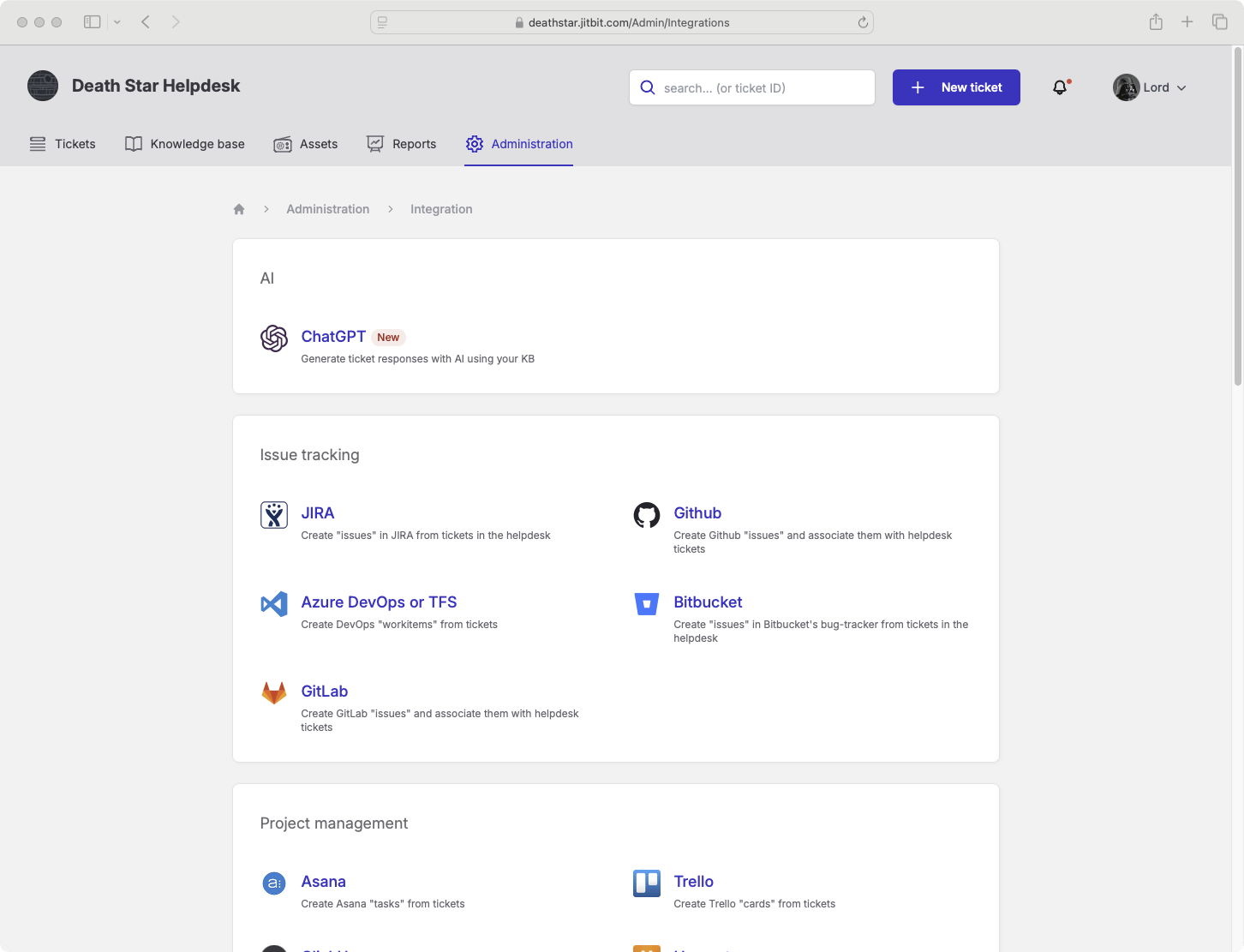
Task: Open the Knowledge base tab
Action: (185, 144)
